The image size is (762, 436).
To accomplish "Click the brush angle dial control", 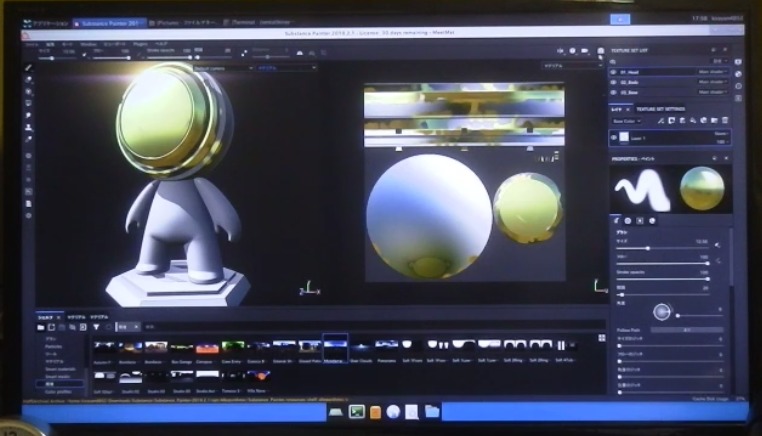I will pyautogui.click(x=661, y=312).
